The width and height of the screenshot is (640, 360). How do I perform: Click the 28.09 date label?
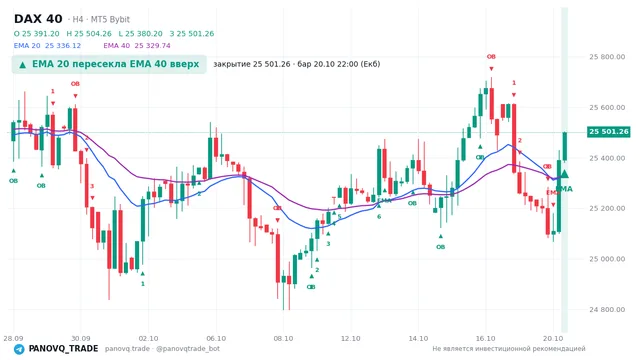(13, 338)
